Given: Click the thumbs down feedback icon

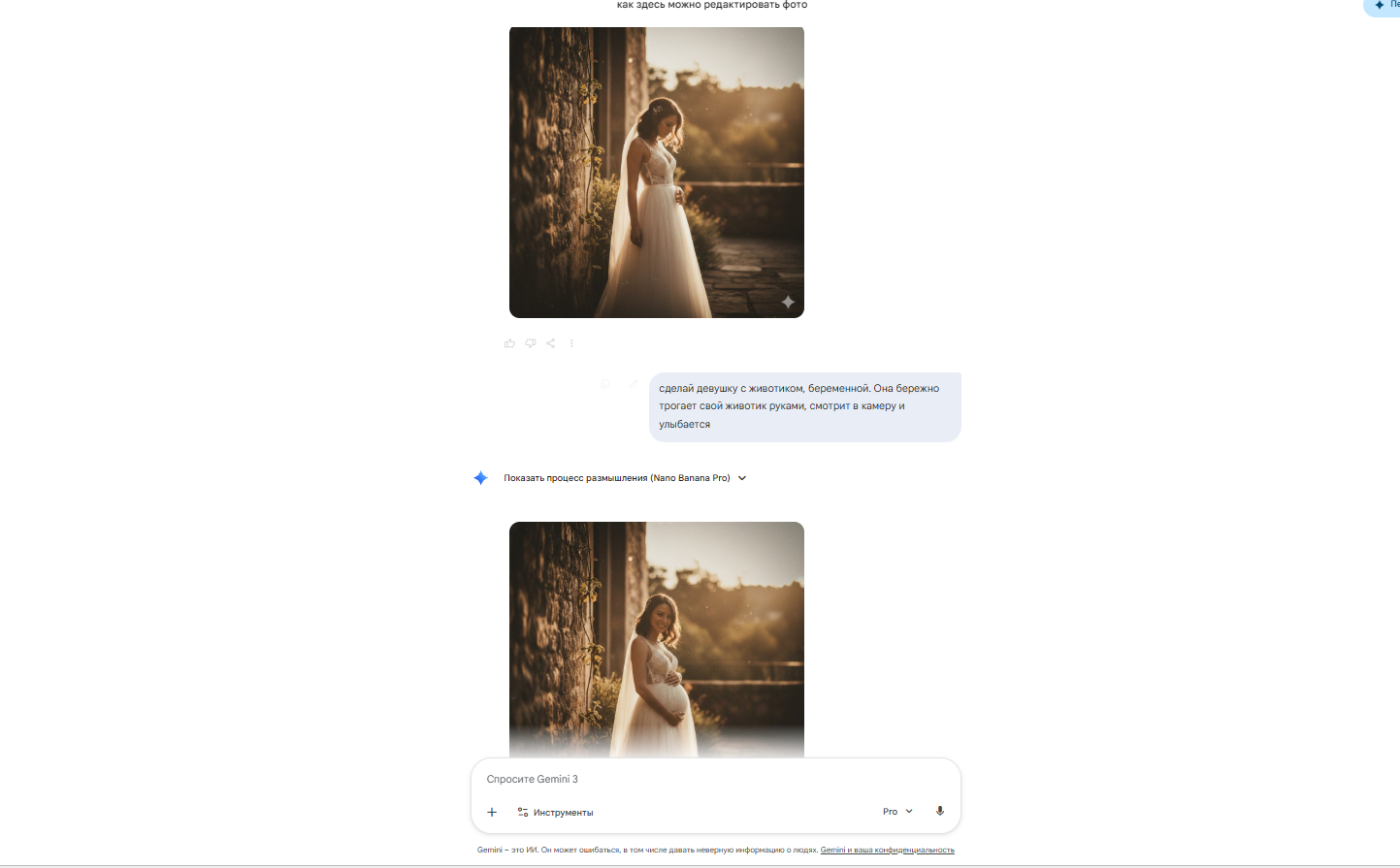Looking at the screenshot, I should click(x=531, y=343).
